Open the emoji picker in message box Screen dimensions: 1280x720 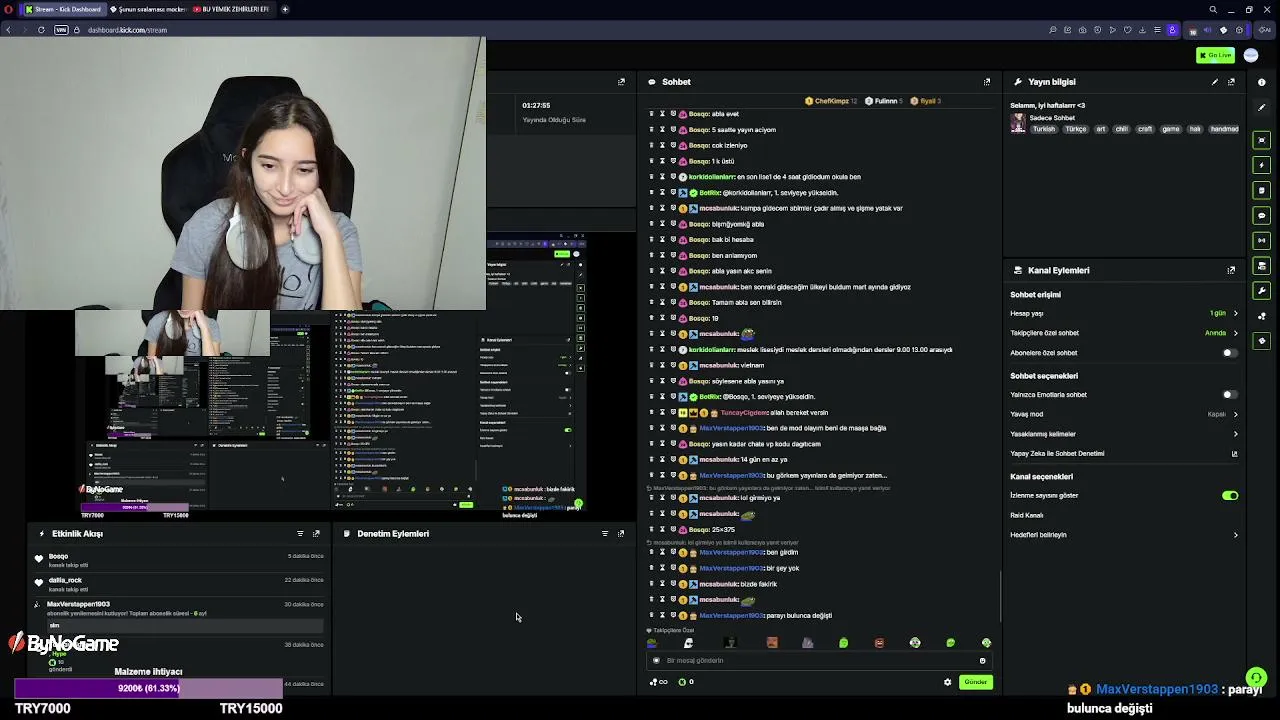[983, 660]
